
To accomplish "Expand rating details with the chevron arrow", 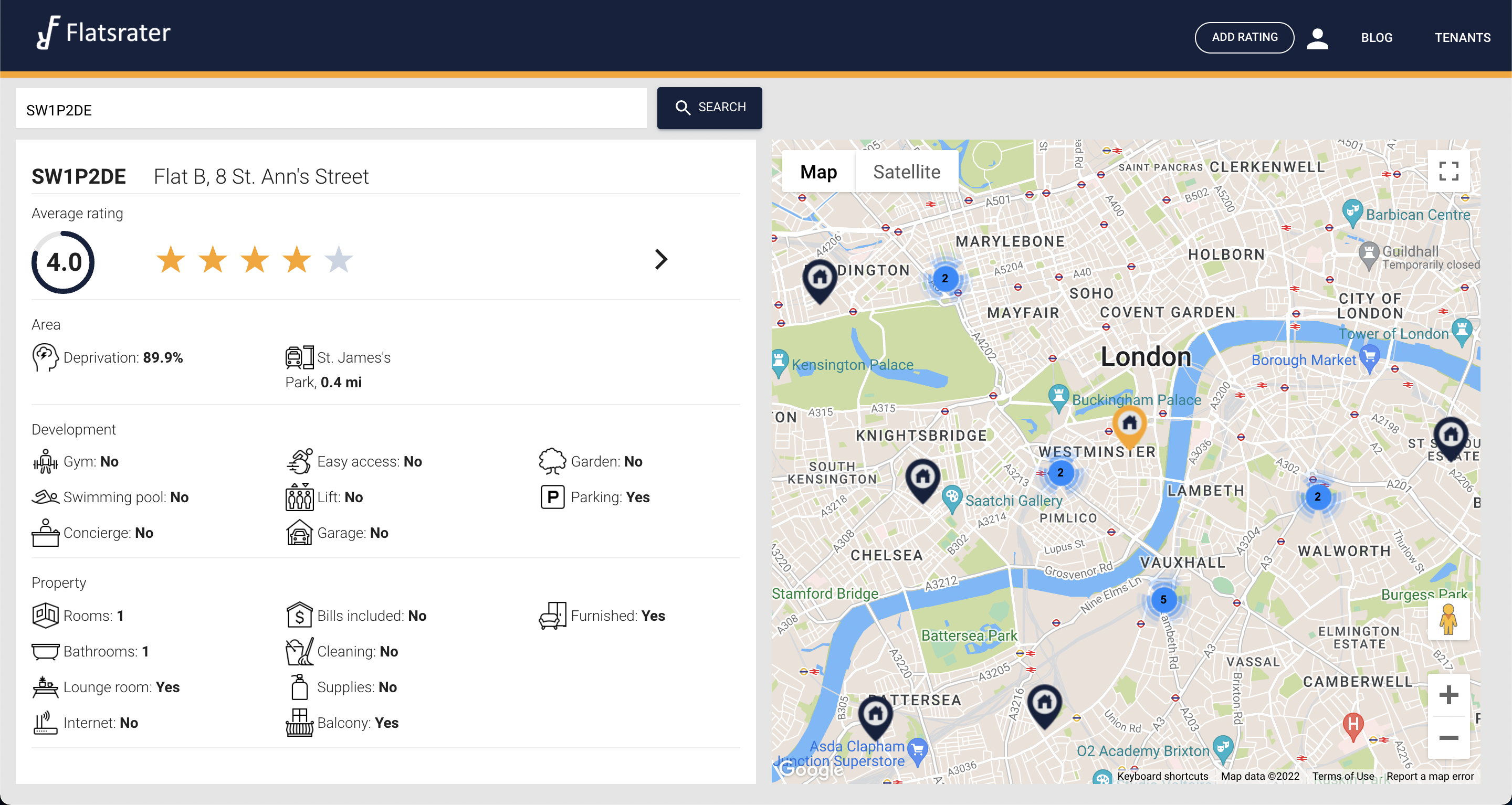I will pos(661,259).
